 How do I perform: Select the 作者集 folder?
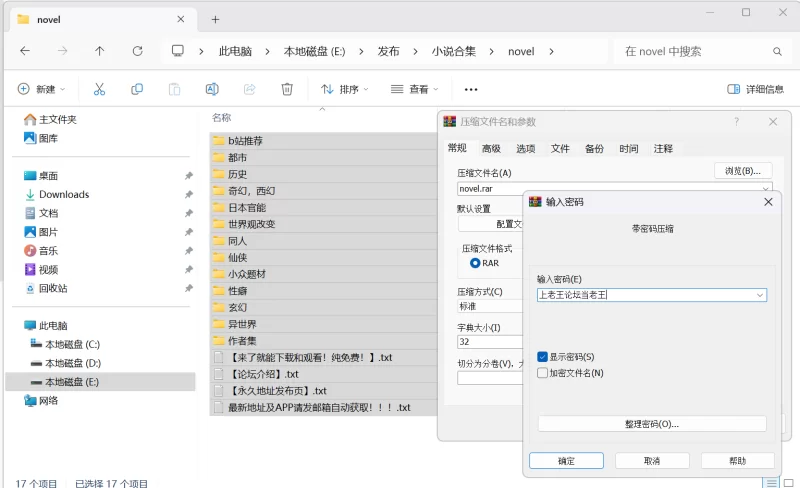click(x=323, y=340)
